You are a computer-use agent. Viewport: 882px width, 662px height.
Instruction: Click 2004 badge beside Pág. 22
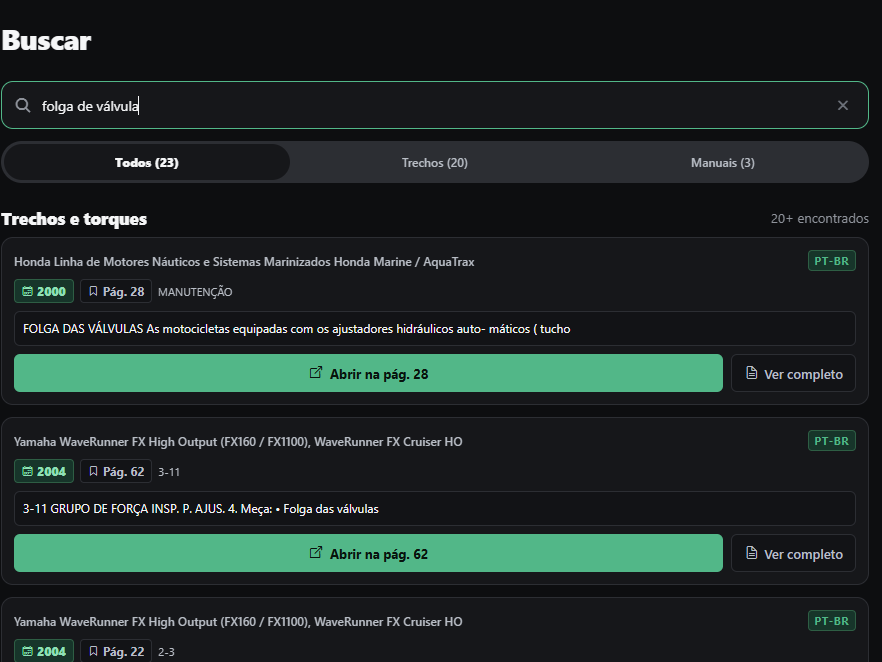click(44, 651)
